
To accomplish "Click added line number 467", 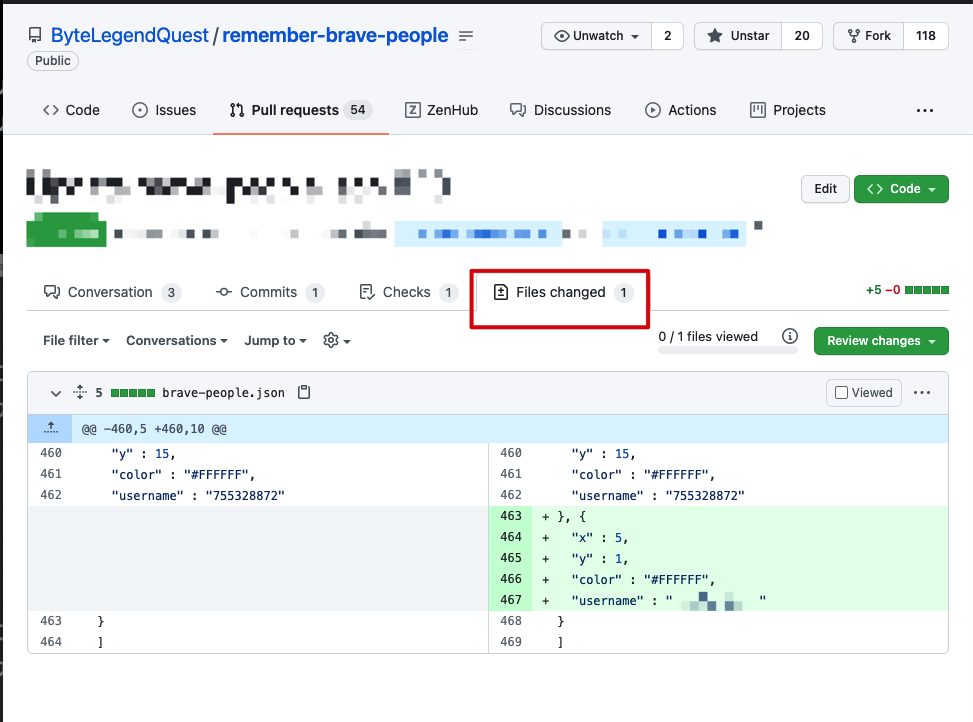I will [x=511, y=600].
